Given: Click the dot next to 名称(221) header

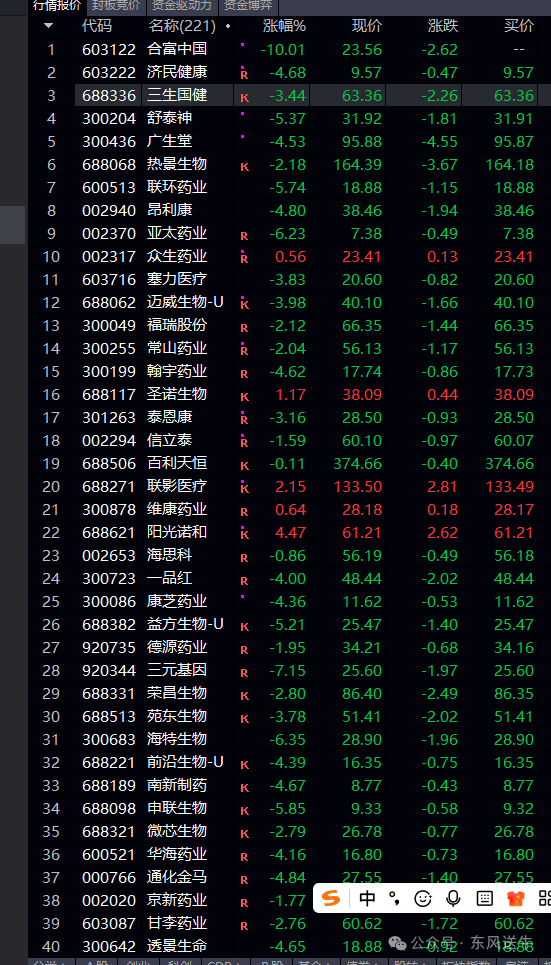Looking at the screenshot, I should [228, 26].
